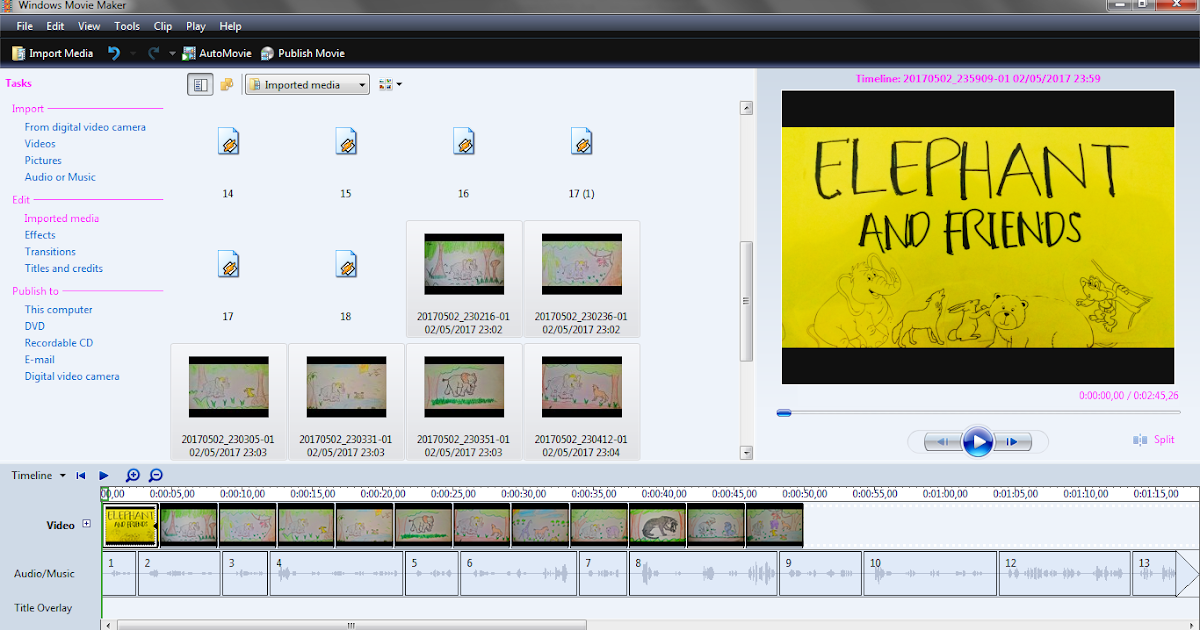The height and width of the screenshot is (630, 1200).
Task: Select audio file icon 17 (1)
Action: coord(582,141)
